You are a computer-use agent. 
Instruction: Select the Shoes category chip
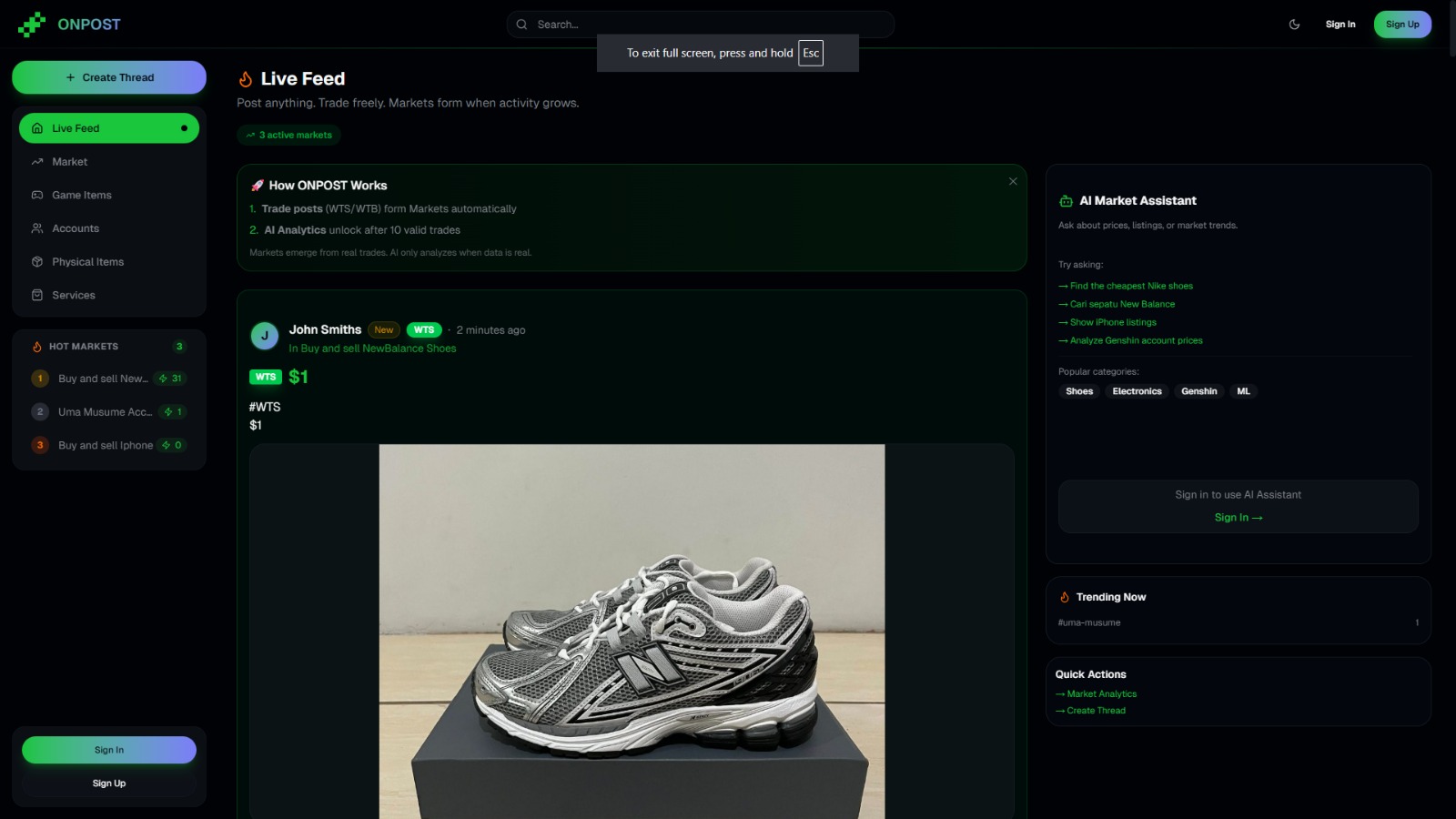1079,391
